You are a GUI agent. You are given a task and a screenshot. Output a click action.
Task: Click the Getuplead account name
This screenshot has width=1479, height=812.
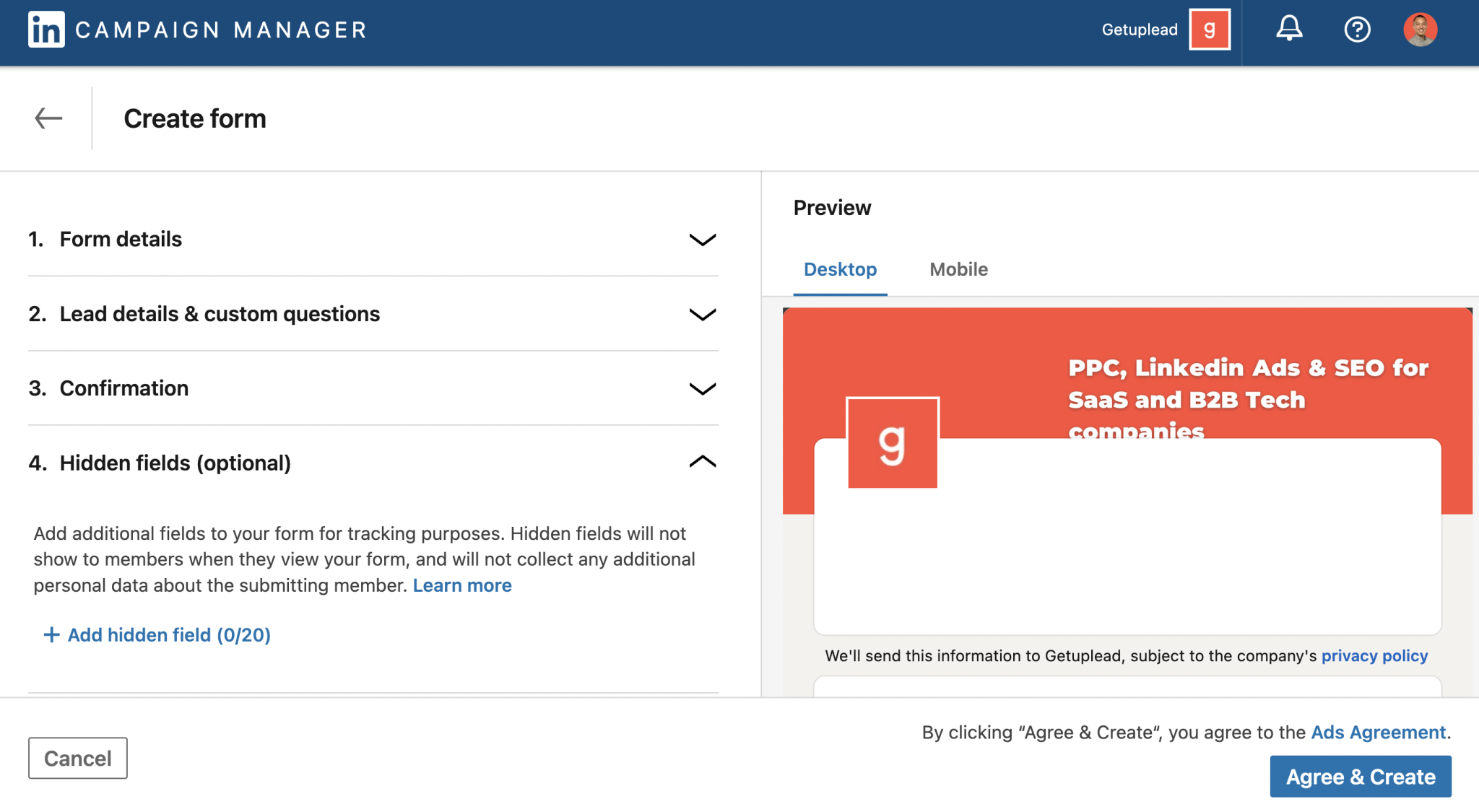(x=1140, y=30)
